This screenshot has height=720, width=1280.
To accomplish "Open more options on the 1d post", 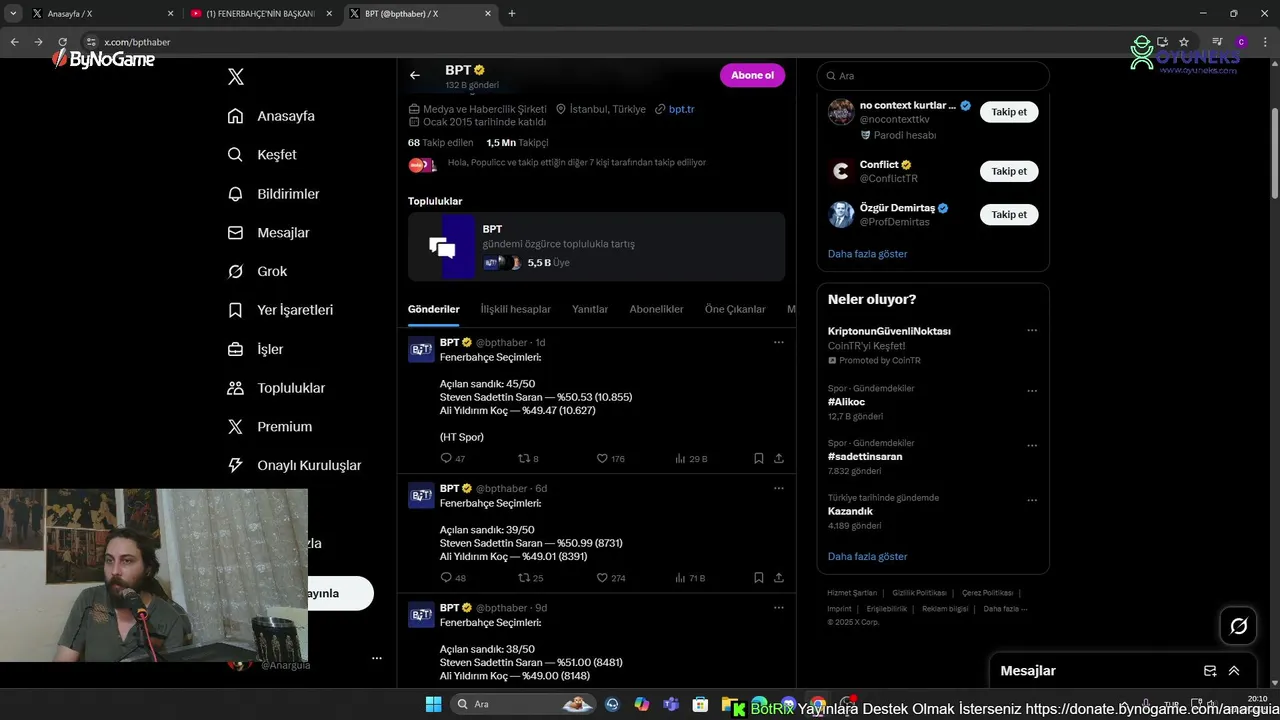I will (778, 342).
